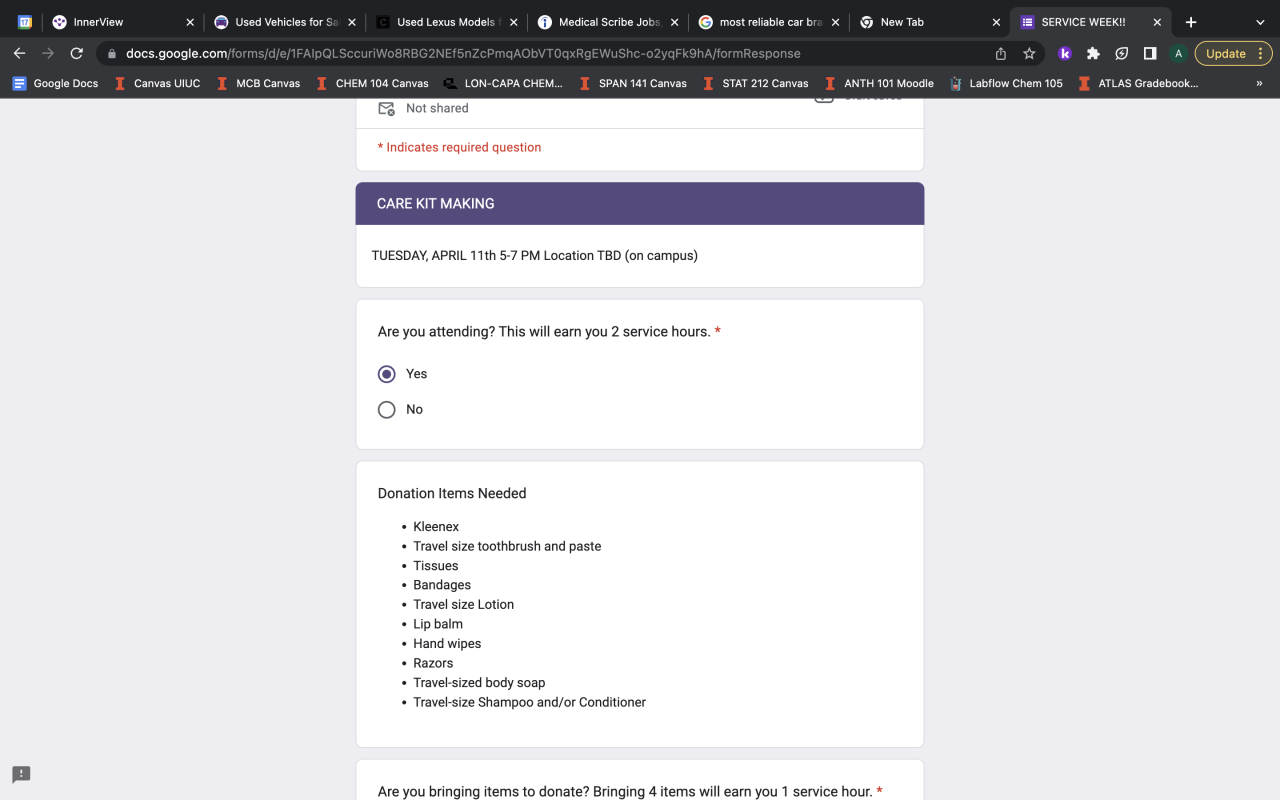Screen dimensions: 1280x800
Task: Select Yes for attending
Action: (x=387, y=374)
